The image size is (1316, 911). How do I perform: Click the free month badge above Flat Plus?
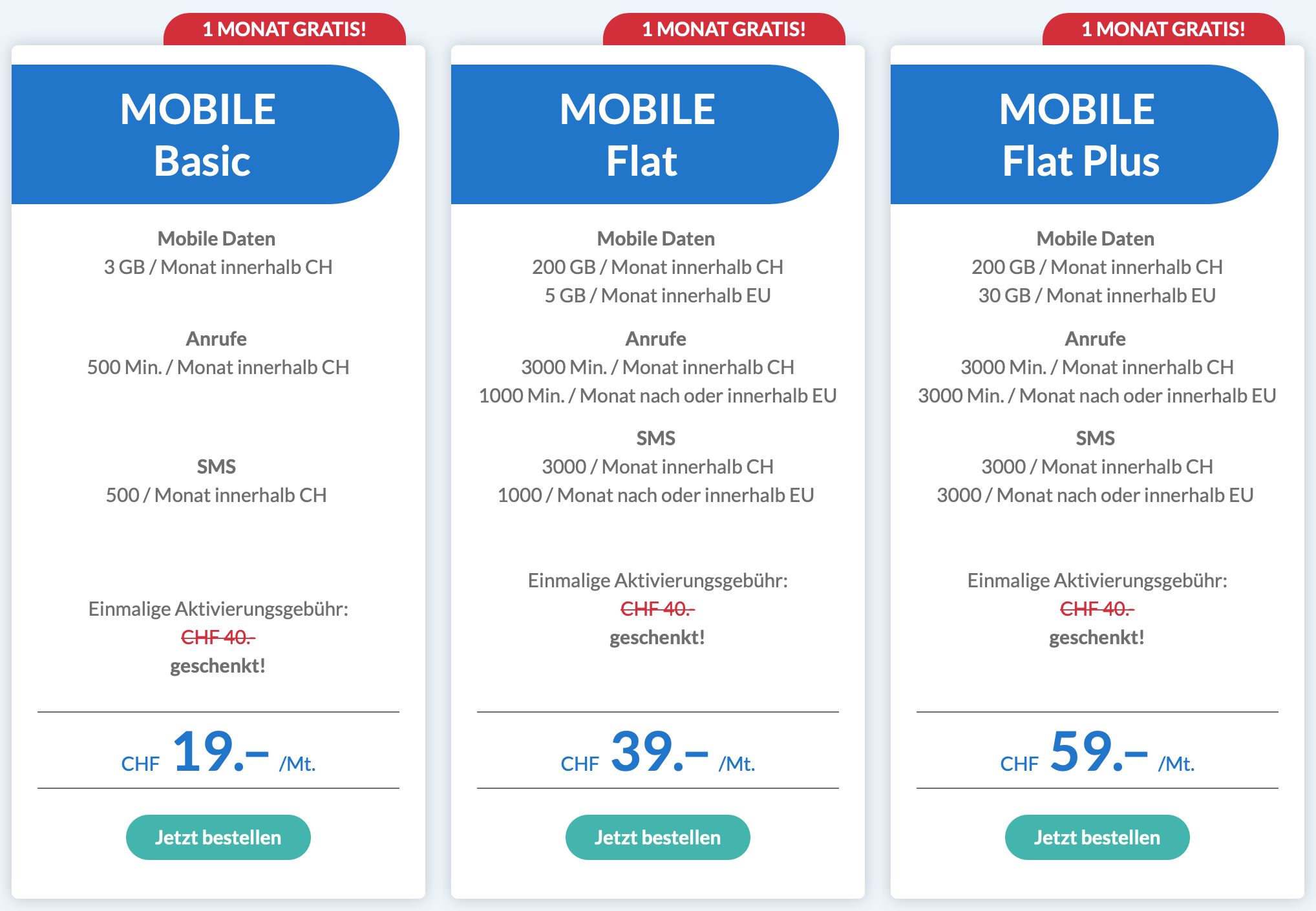click(1163, 29)
